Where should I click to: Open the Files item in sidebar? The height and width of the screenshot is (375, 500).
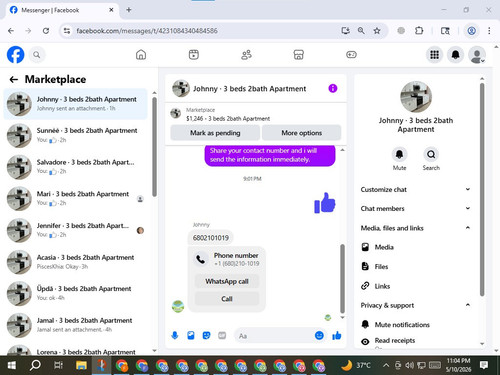coord(415,266)
